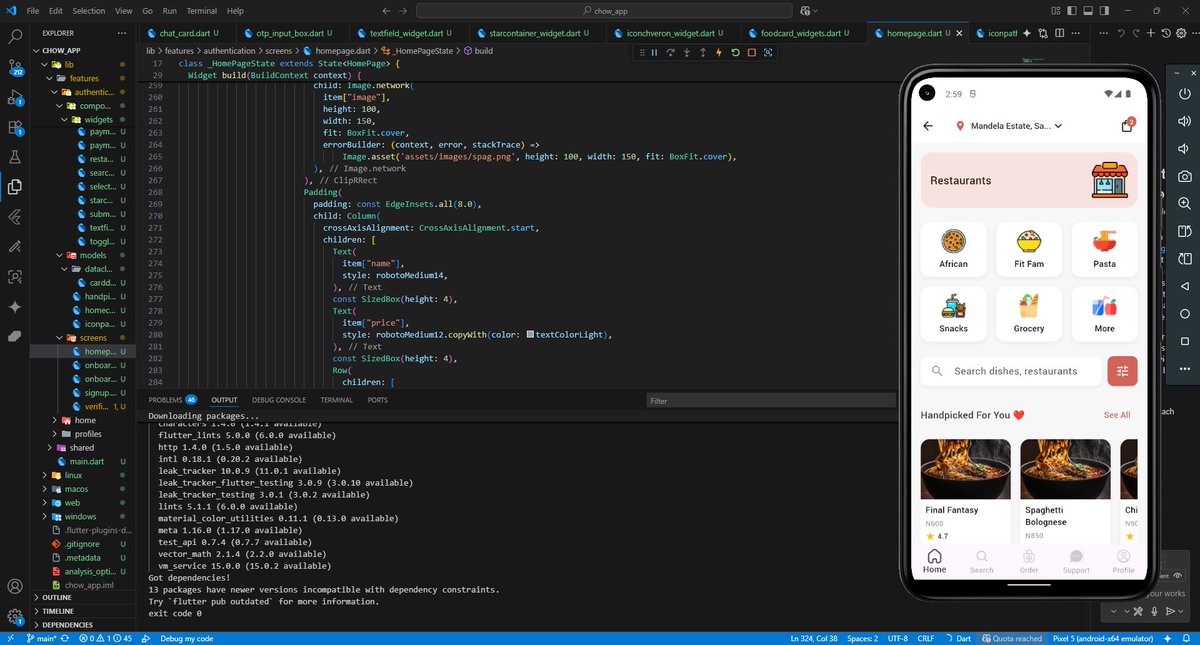This screenshot has width=1200, height=645.
Task: Tap Search tab in phone bottom navigation
Action: [982, 561]
